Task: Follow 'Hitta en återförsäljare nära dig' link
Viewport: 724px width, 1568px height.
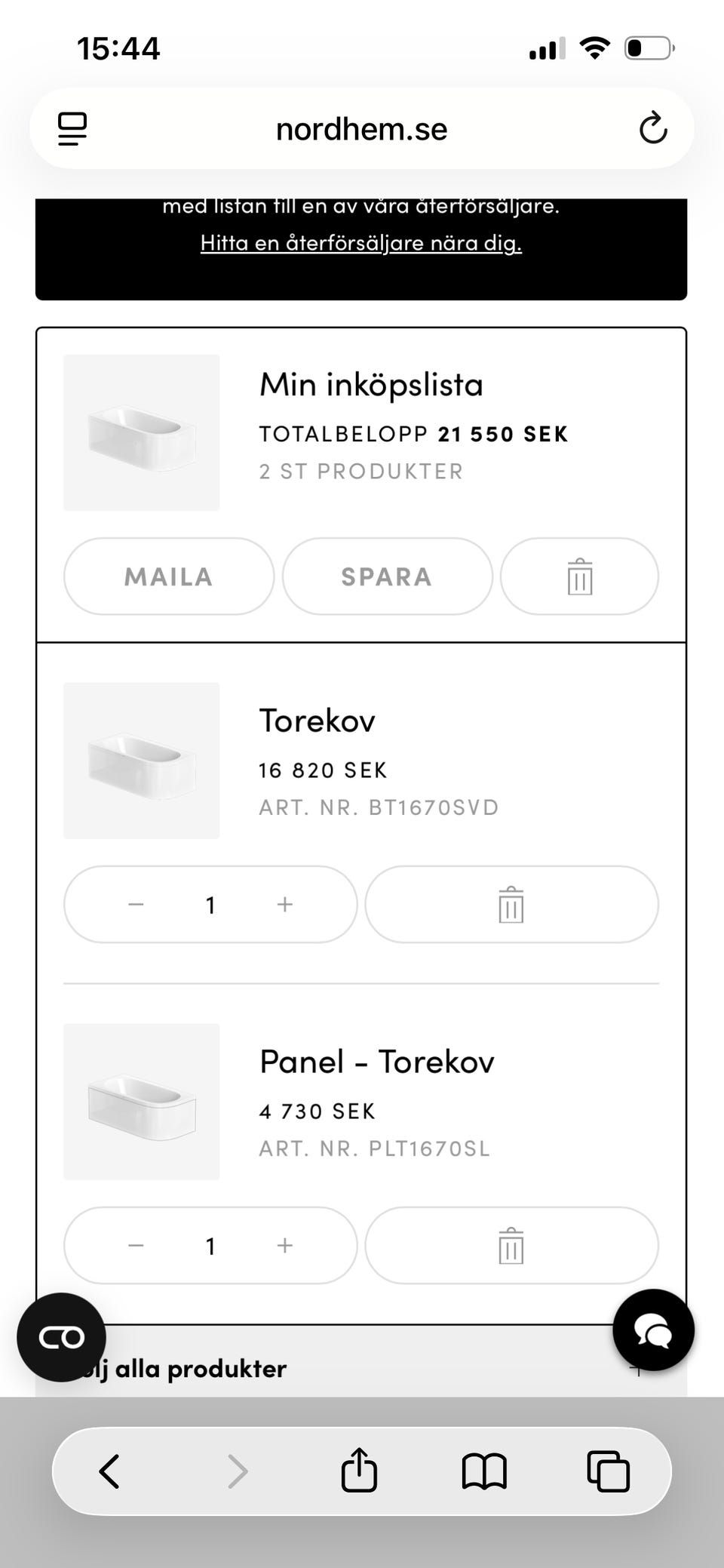Action: coord(361,243)
